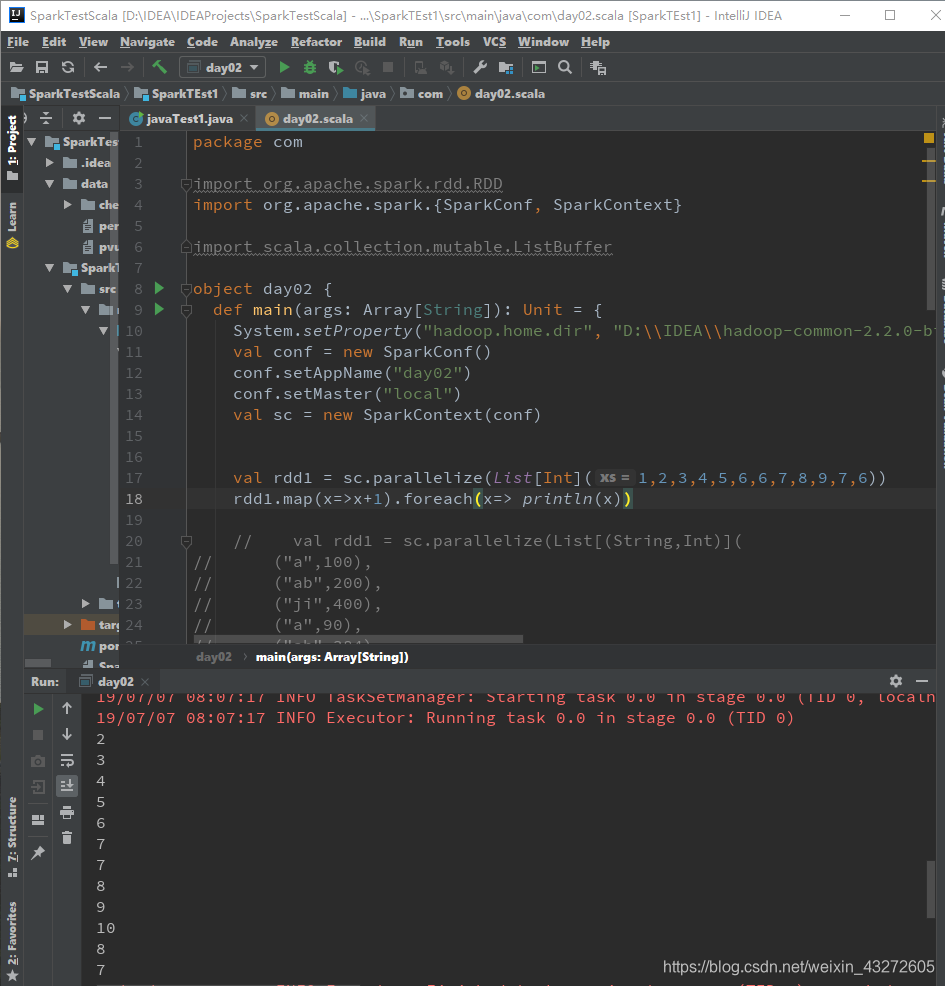Close the javaTest1.java tab

pyautogui.click(x=244, y=118)
